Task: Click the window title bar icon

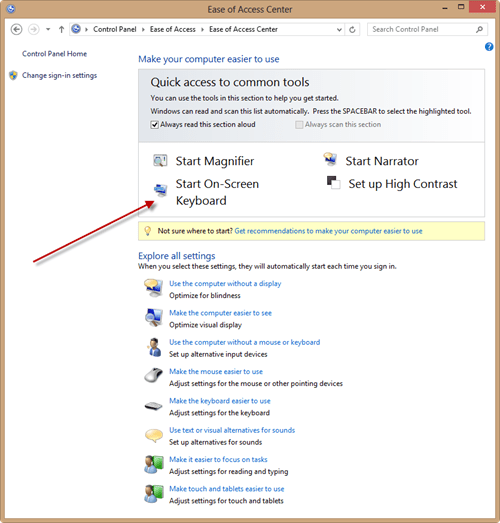Action: click(x=11, y=9)
